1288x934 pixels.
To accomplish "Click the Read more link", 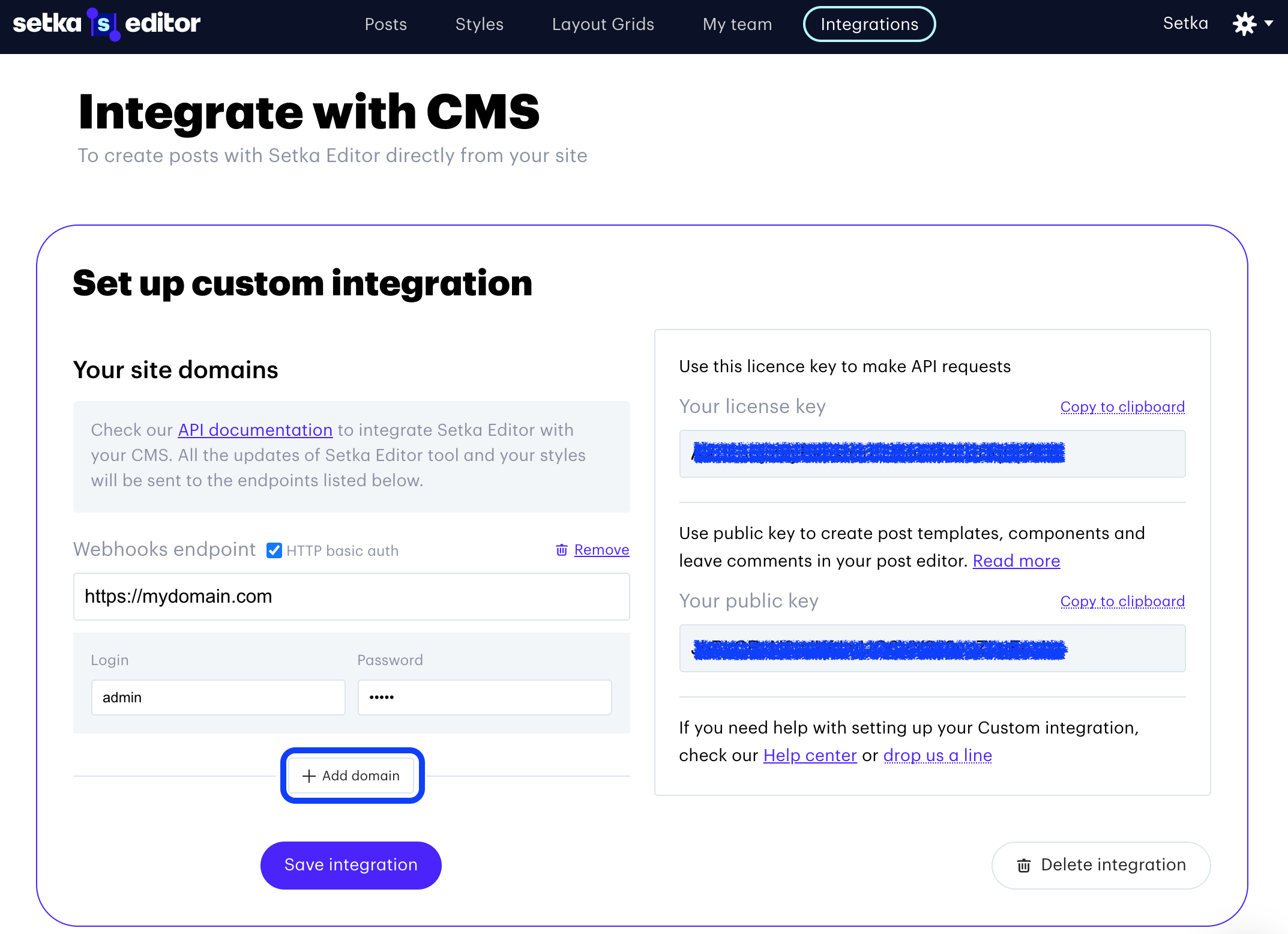I will pyautogui.click(x=1016, y=561).
